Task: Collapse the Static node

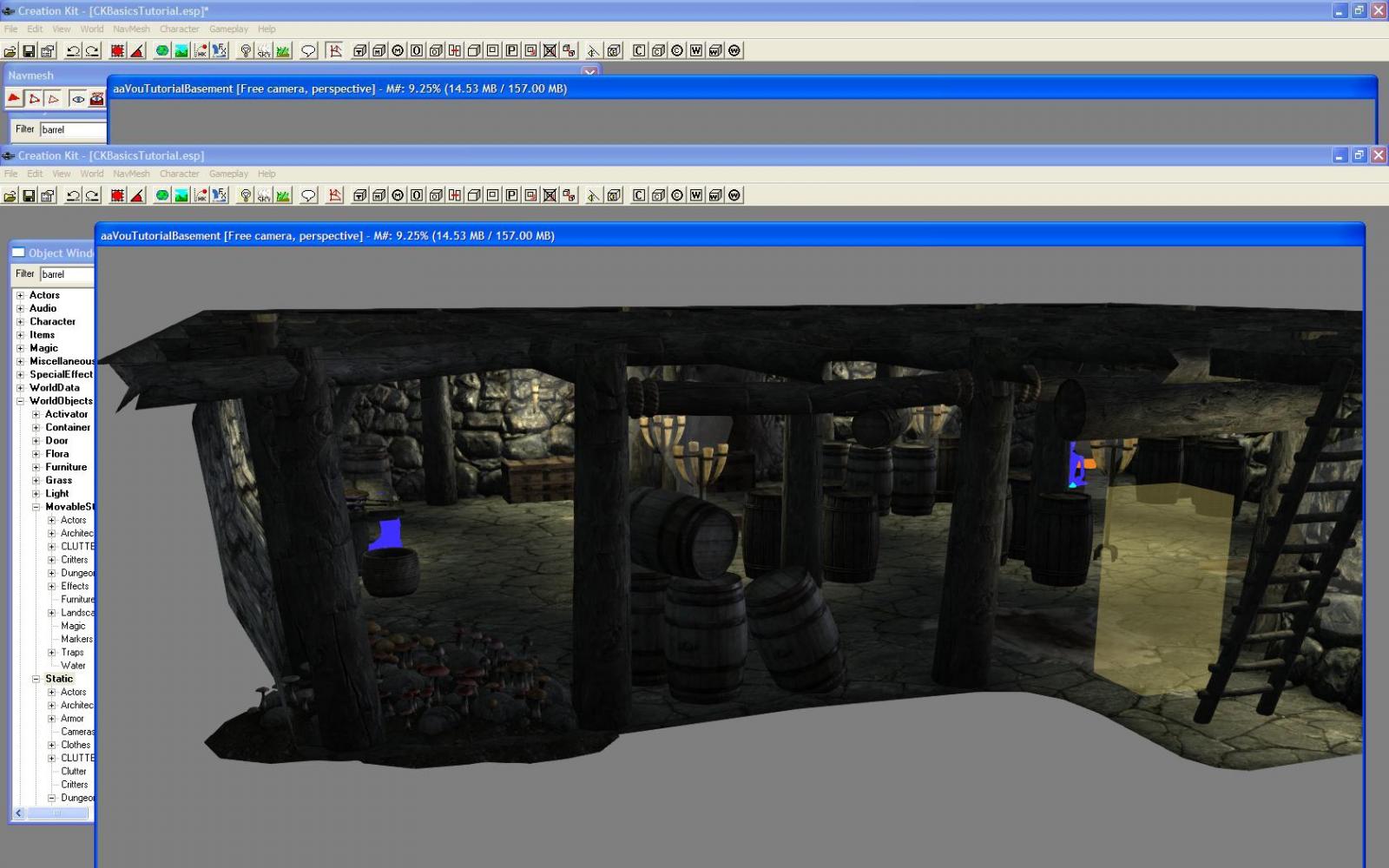Action: 36,680
